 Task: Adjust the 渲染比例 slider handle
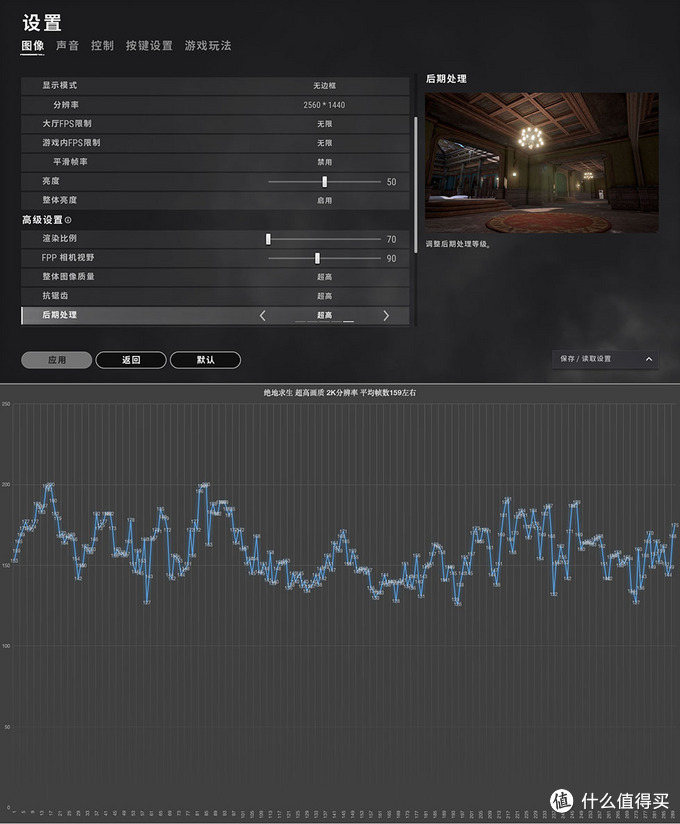pos(268,239)
